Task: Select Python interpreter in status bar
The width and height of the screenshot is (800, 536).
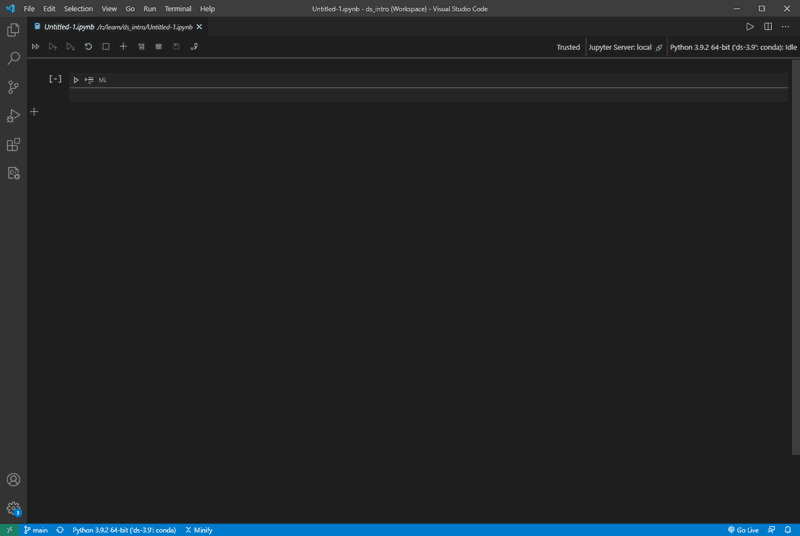Action: (124, 530)
